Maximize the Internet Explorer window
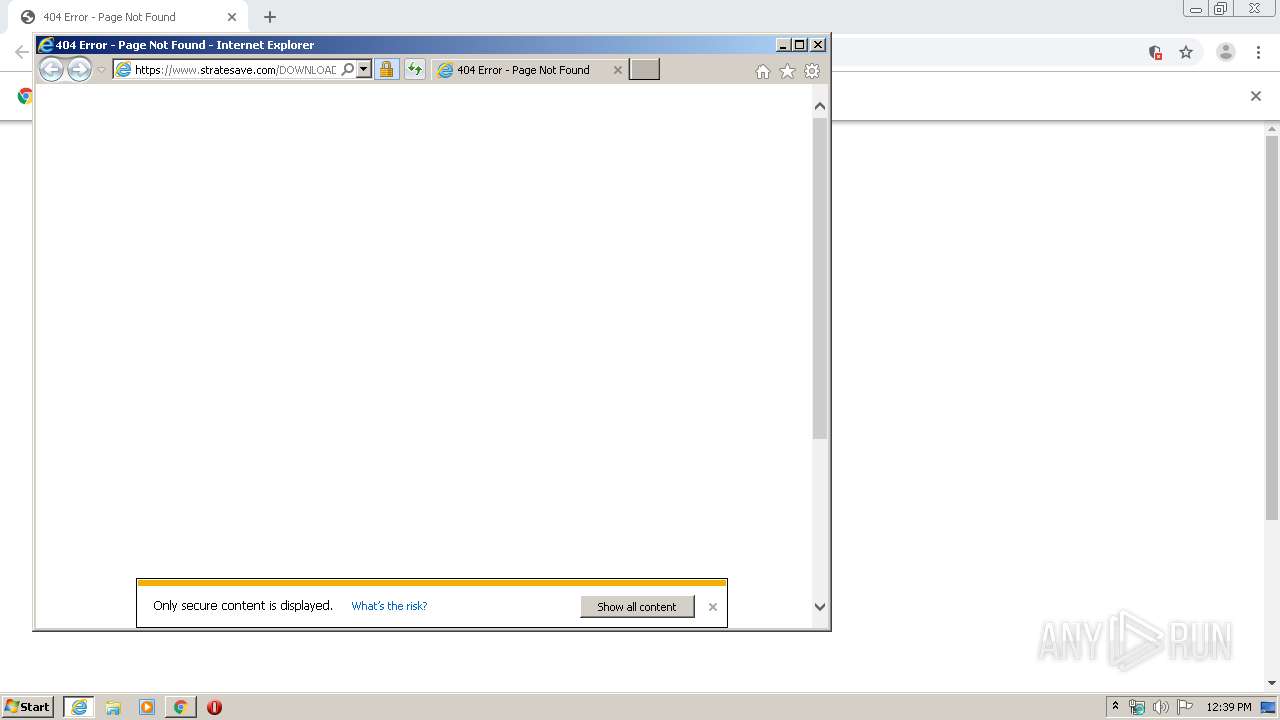 [x=800, y=45]
